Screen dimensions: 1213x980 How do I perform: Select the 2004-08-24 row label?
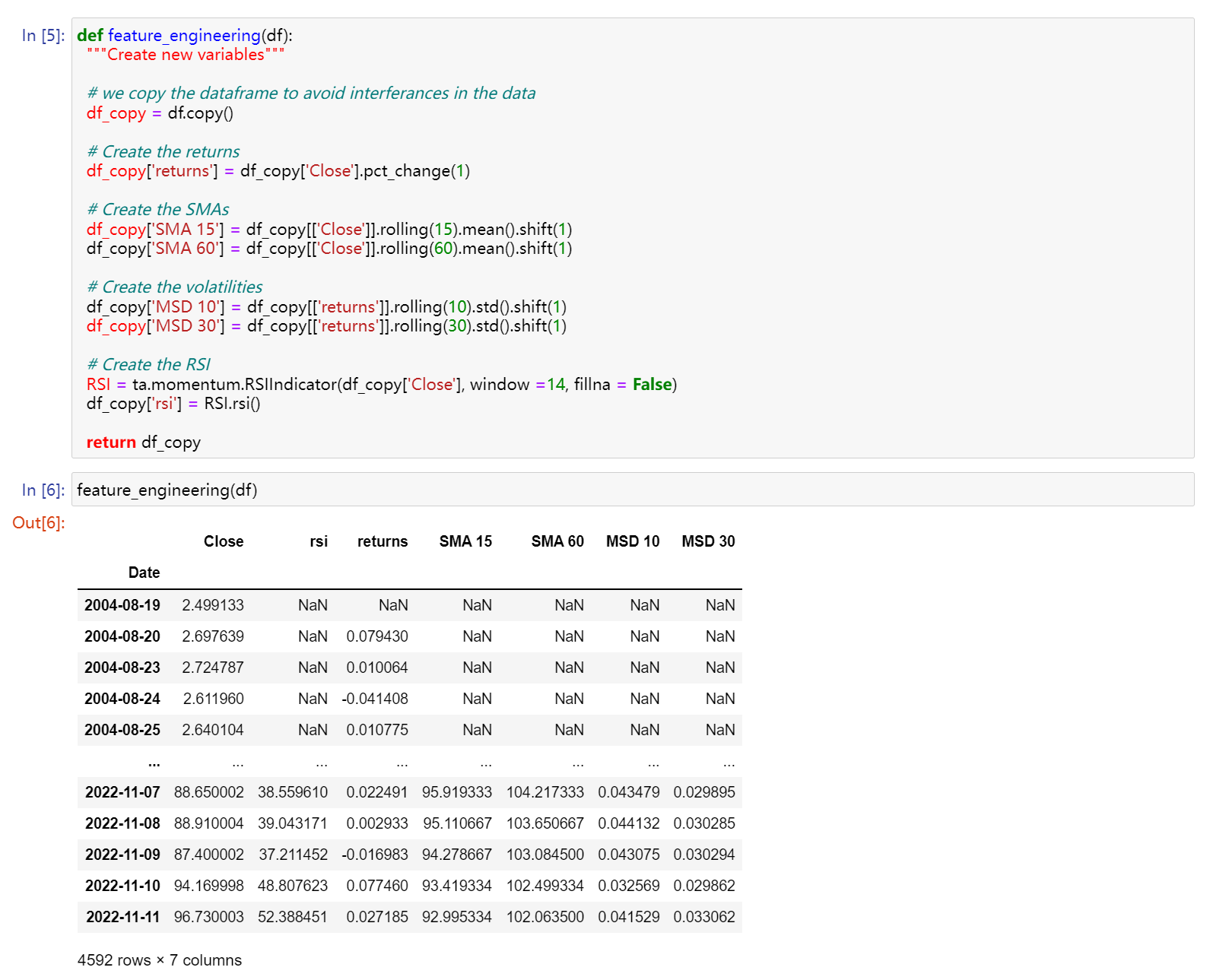pos(122,699)
